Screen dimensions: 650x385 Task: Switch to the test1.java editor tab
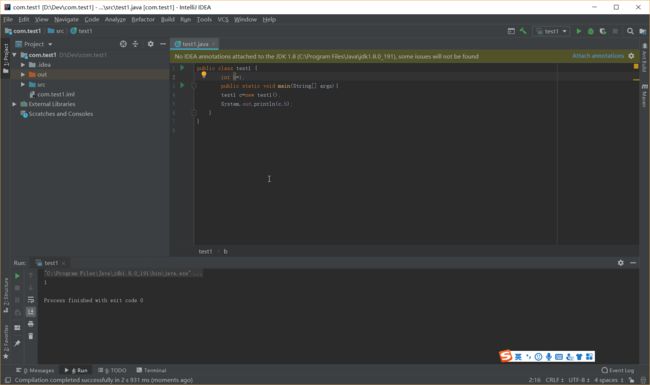(x=195, y=44)
